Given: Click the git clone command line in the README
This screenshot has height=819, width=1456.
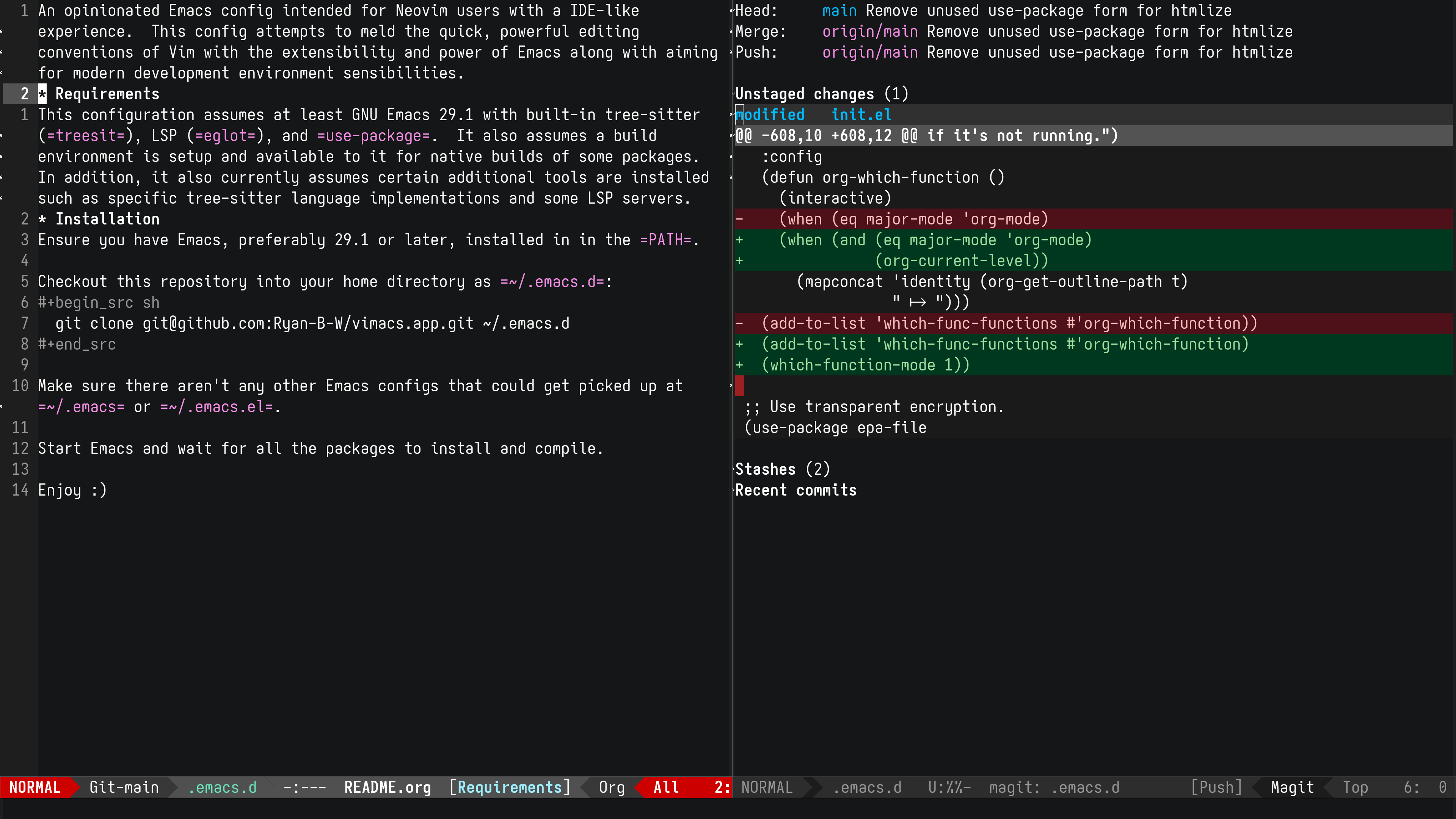Looking at the screenshot, I should [312, 323].
